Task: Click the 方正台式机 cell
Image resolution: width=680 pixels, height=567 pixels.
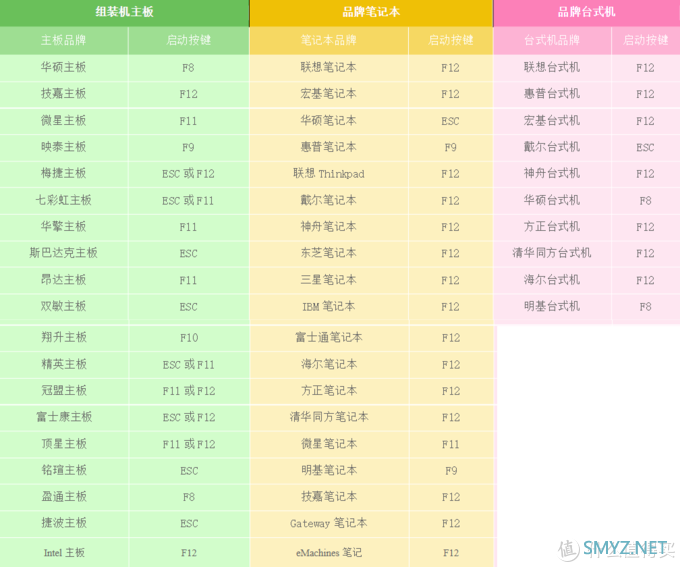Action: pyautogui.click(x=552, y=227)
